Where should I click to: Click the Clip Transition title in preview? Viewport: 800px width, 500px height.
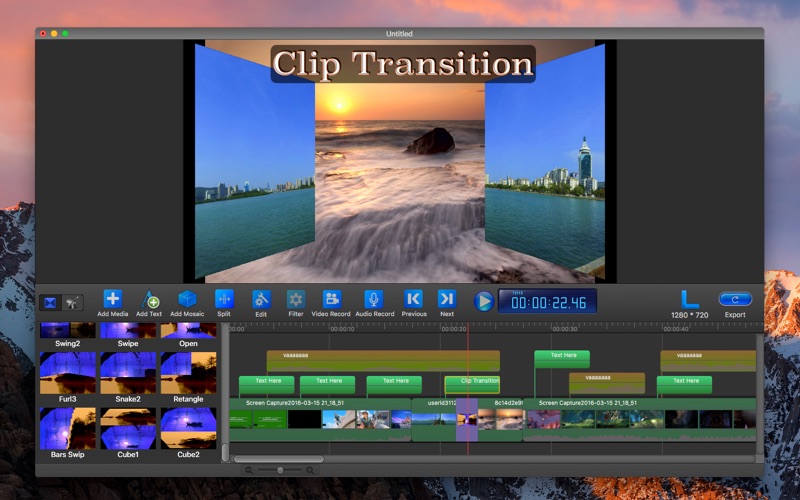click(x=403, y=64)
